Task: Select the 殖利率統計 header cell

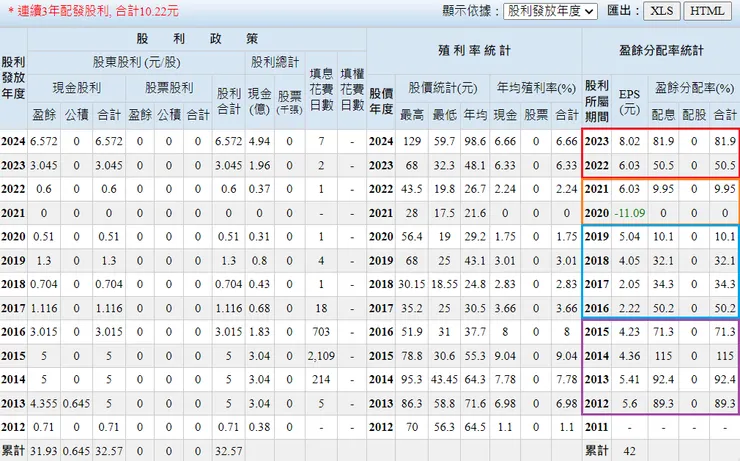Action: click(x=474, y=51)
